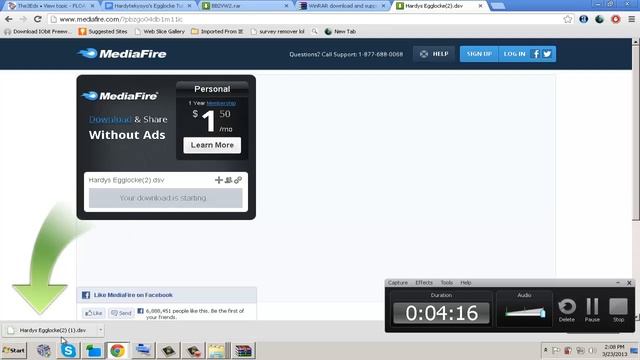The height and width of the screenshot is (360, 640).
Task: Pause the screen recording
Action: click(x=592, y=310)
